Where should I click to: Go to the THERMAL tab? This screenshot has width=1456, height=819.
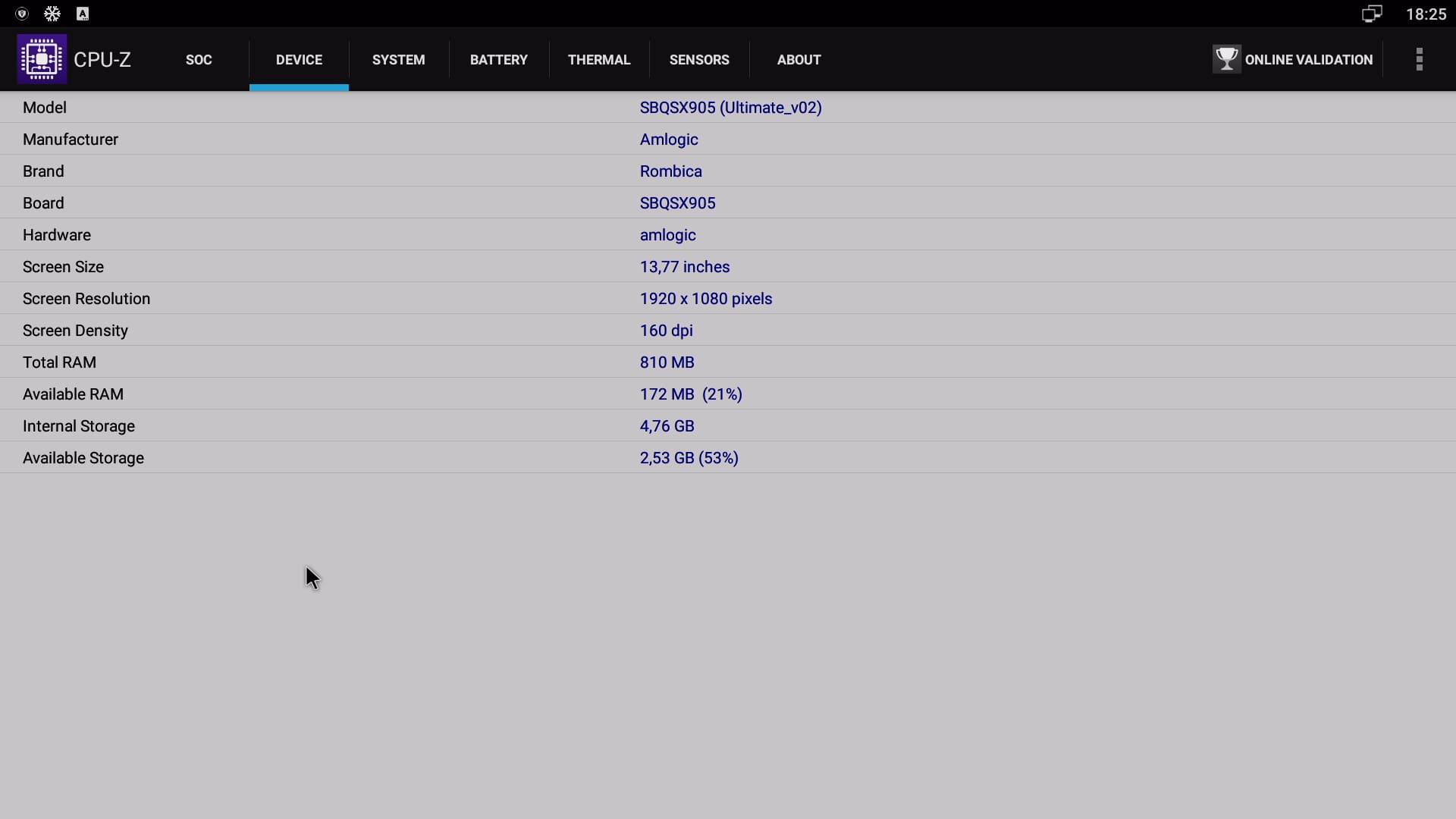(x=598, y=60)
